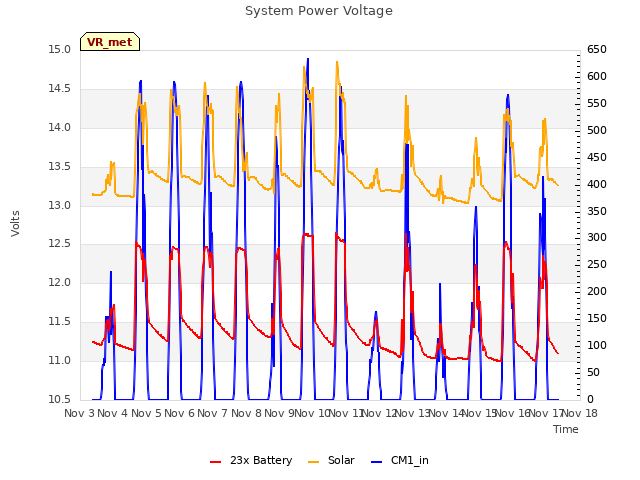Image resolution: width=640 pixels, height=480 pixels.
Task: Click the 14.0 left axis tick label
Action: pos(60,128)
